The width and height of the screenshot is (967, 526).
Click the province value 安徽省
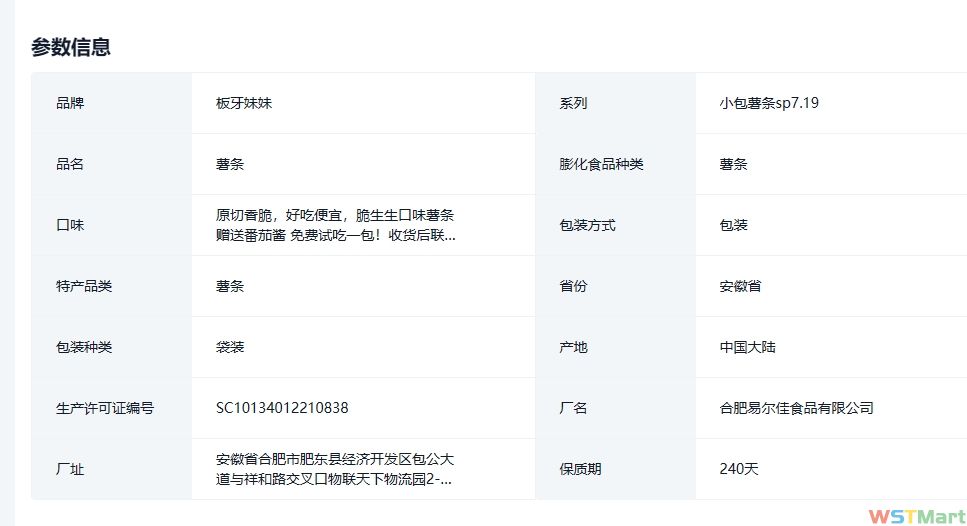click(740, 286)
